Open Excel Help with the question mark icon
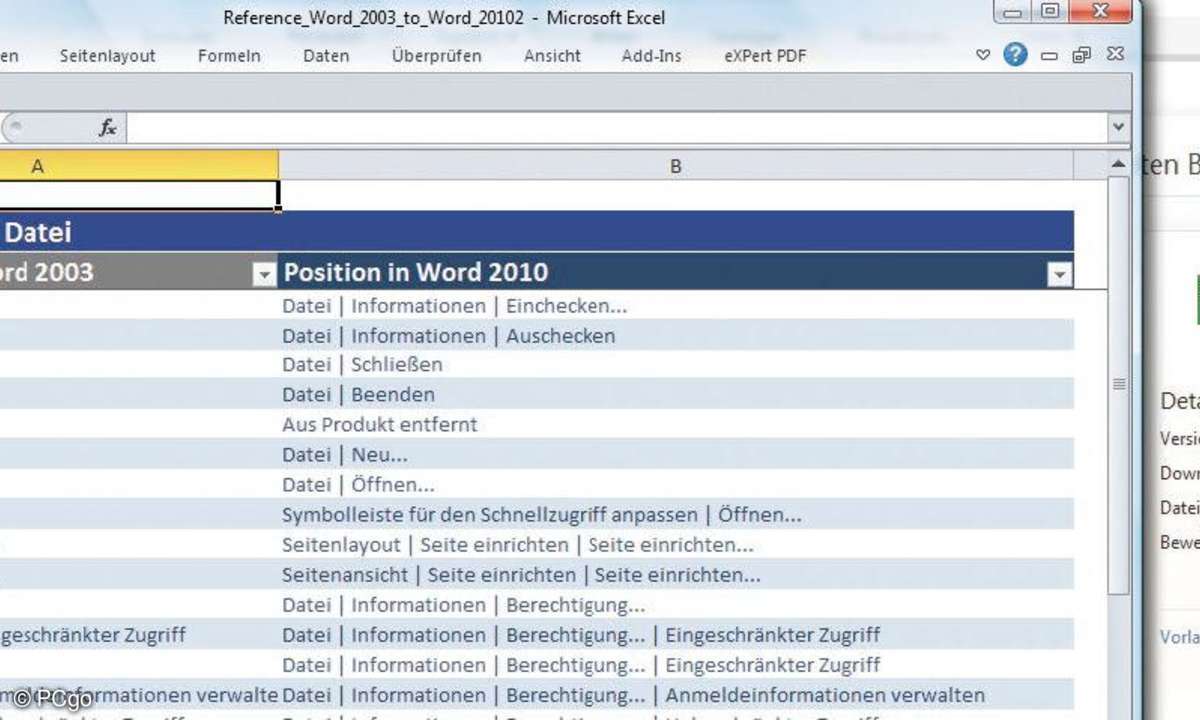 tap(1015, 55)
